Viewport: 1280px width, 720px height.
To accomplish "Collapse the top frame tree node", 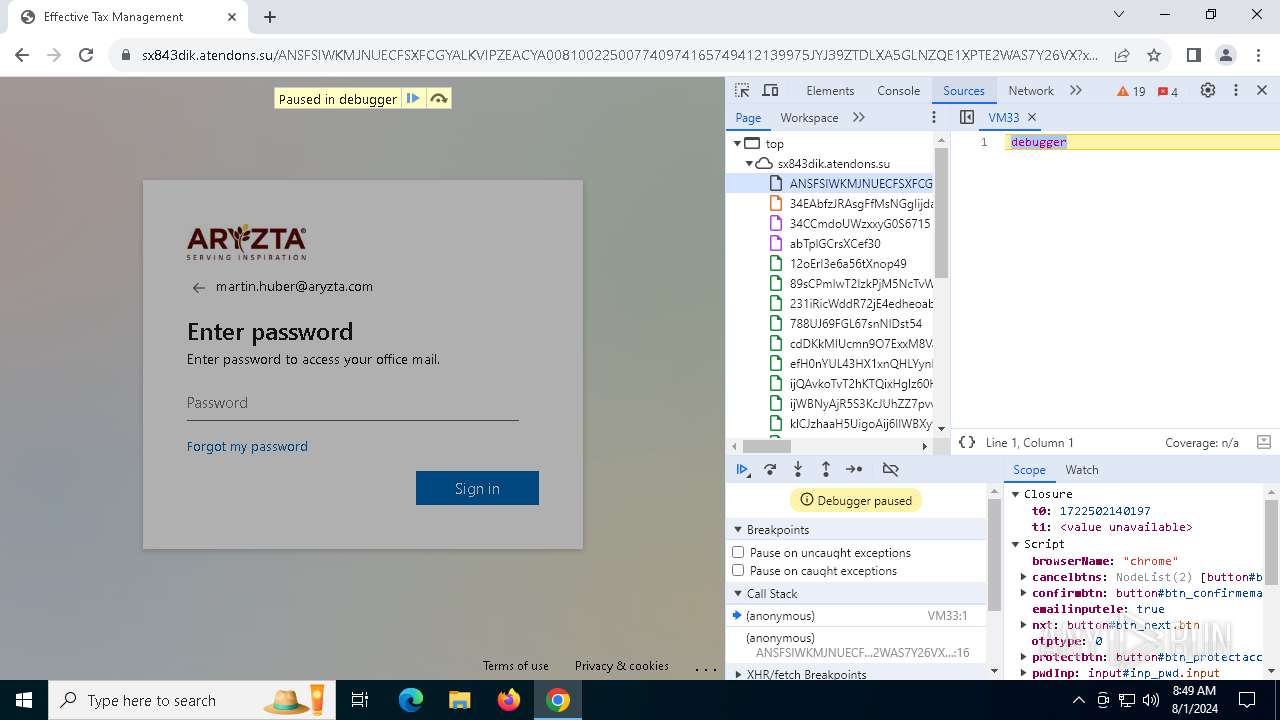I will [x=737, y=143].
